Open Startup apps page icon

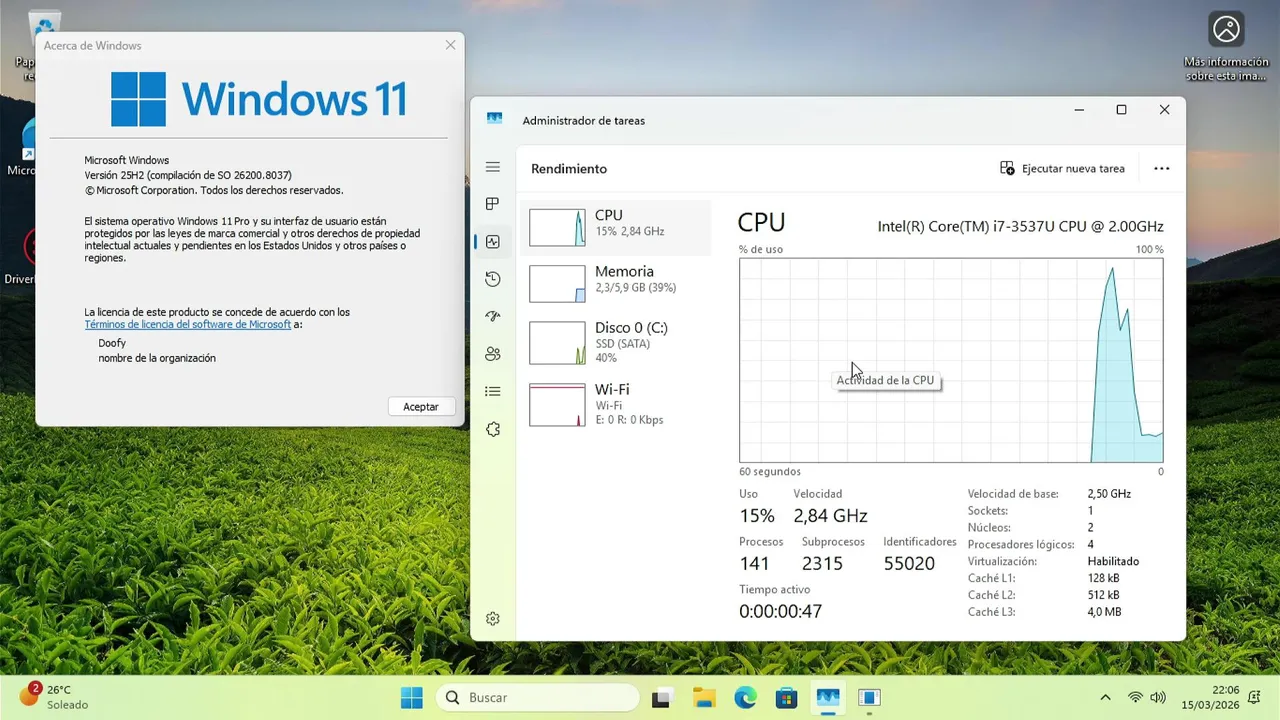coord(492,316)
